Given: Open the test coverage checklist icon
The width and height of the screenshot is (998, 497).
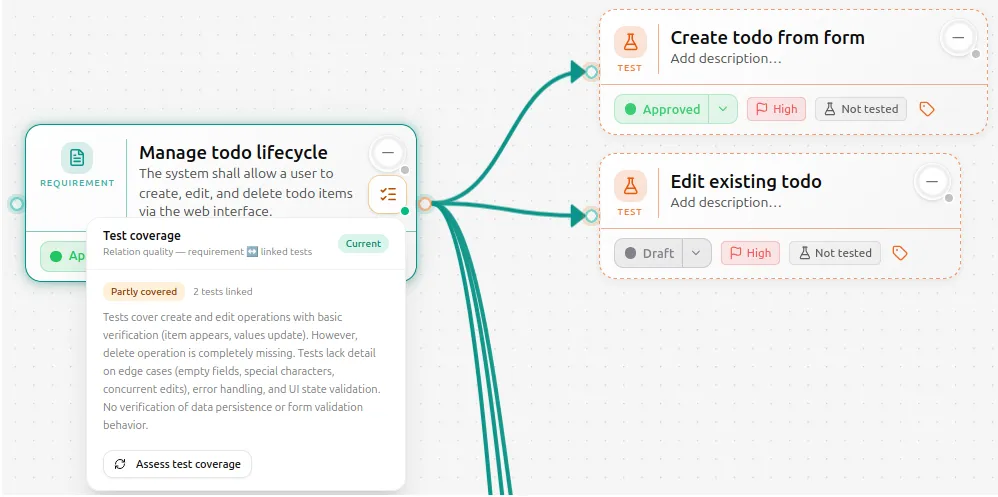Looking at the screenshot, I should (x=388, y=195).
